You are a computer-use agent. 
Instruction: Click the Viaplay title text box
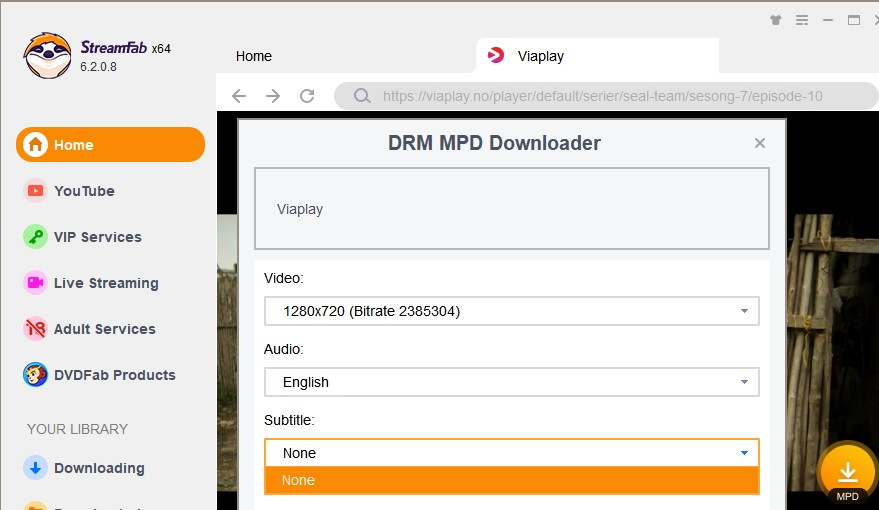pos(512,208)
